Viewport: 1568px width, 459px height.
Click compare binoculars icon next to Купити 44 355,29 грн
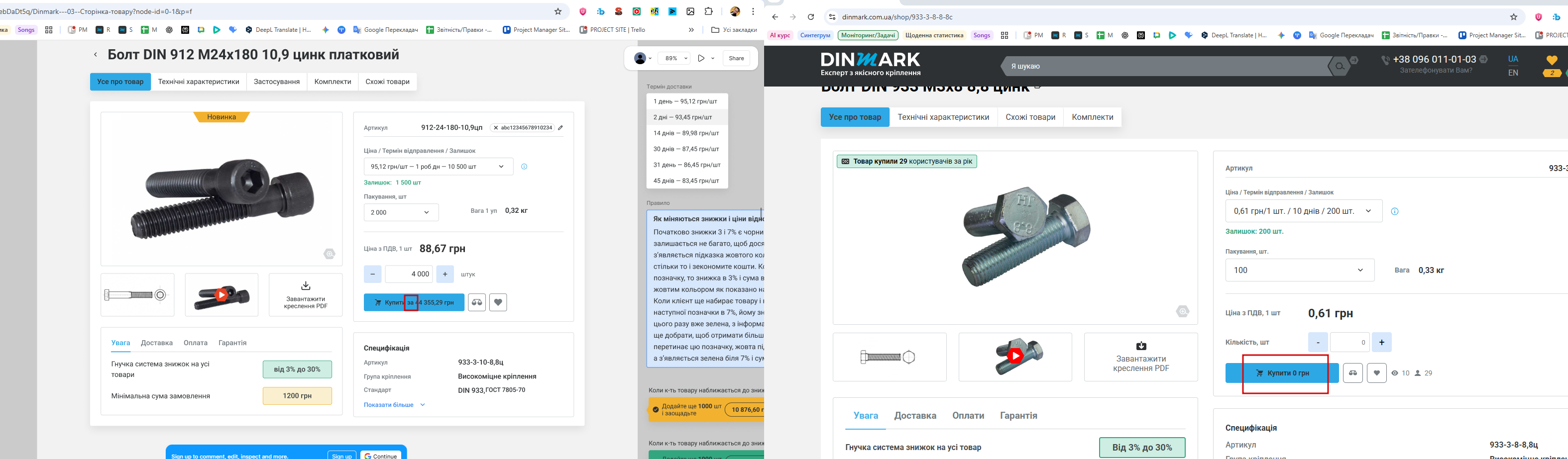click(477, 302)
